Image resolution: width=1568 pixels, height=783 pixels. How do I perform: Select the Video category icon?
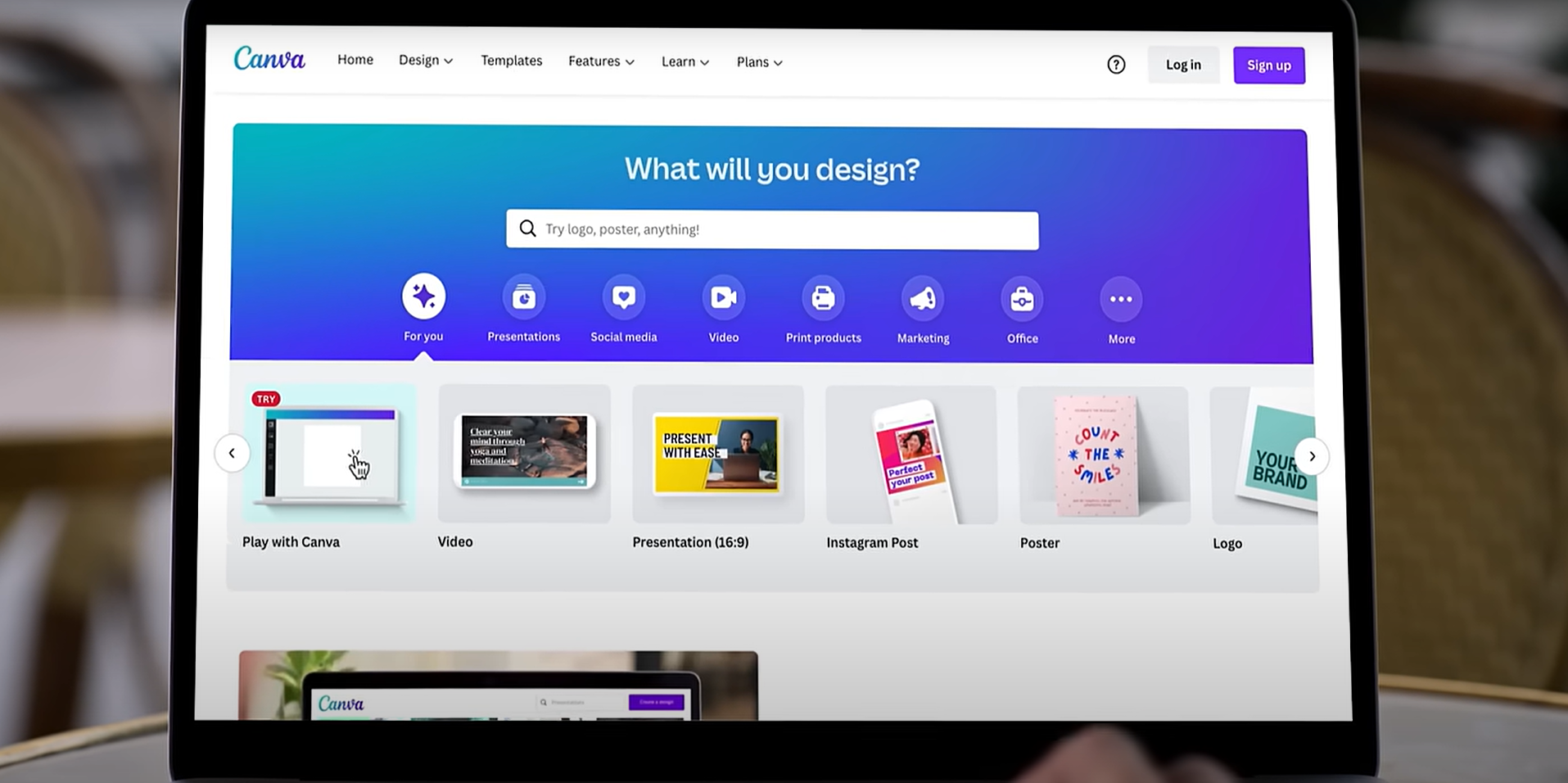coord(723,298)
